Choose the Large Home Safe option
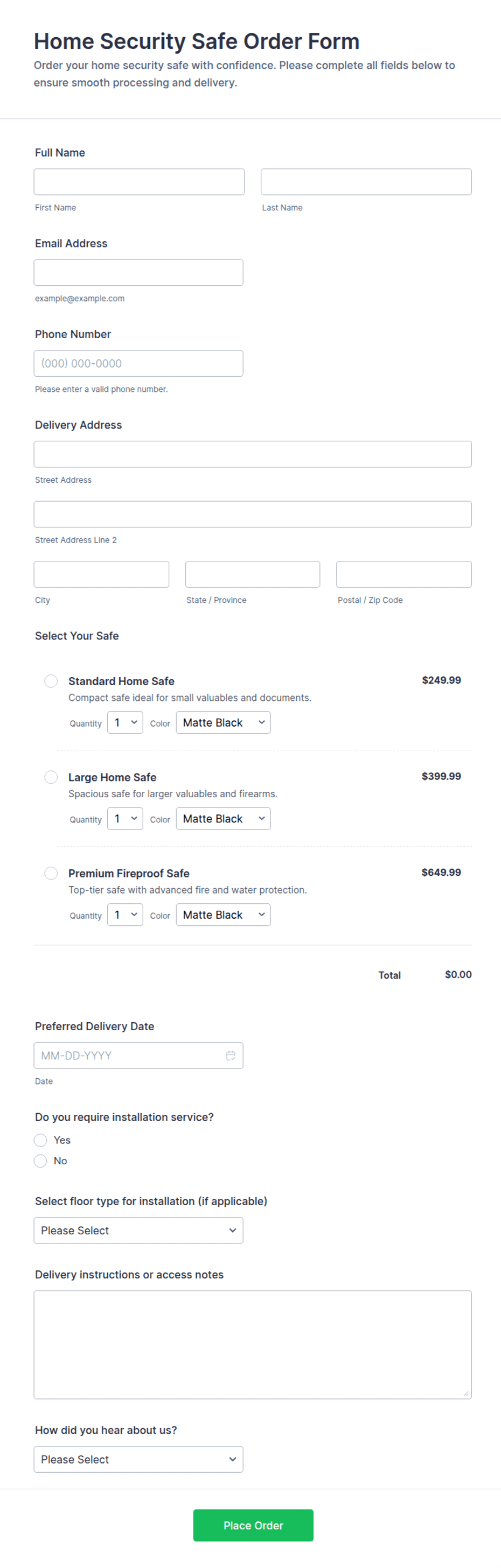Image resolution: width=501 pixels, height=1568 pixels. tap(51, 777)
